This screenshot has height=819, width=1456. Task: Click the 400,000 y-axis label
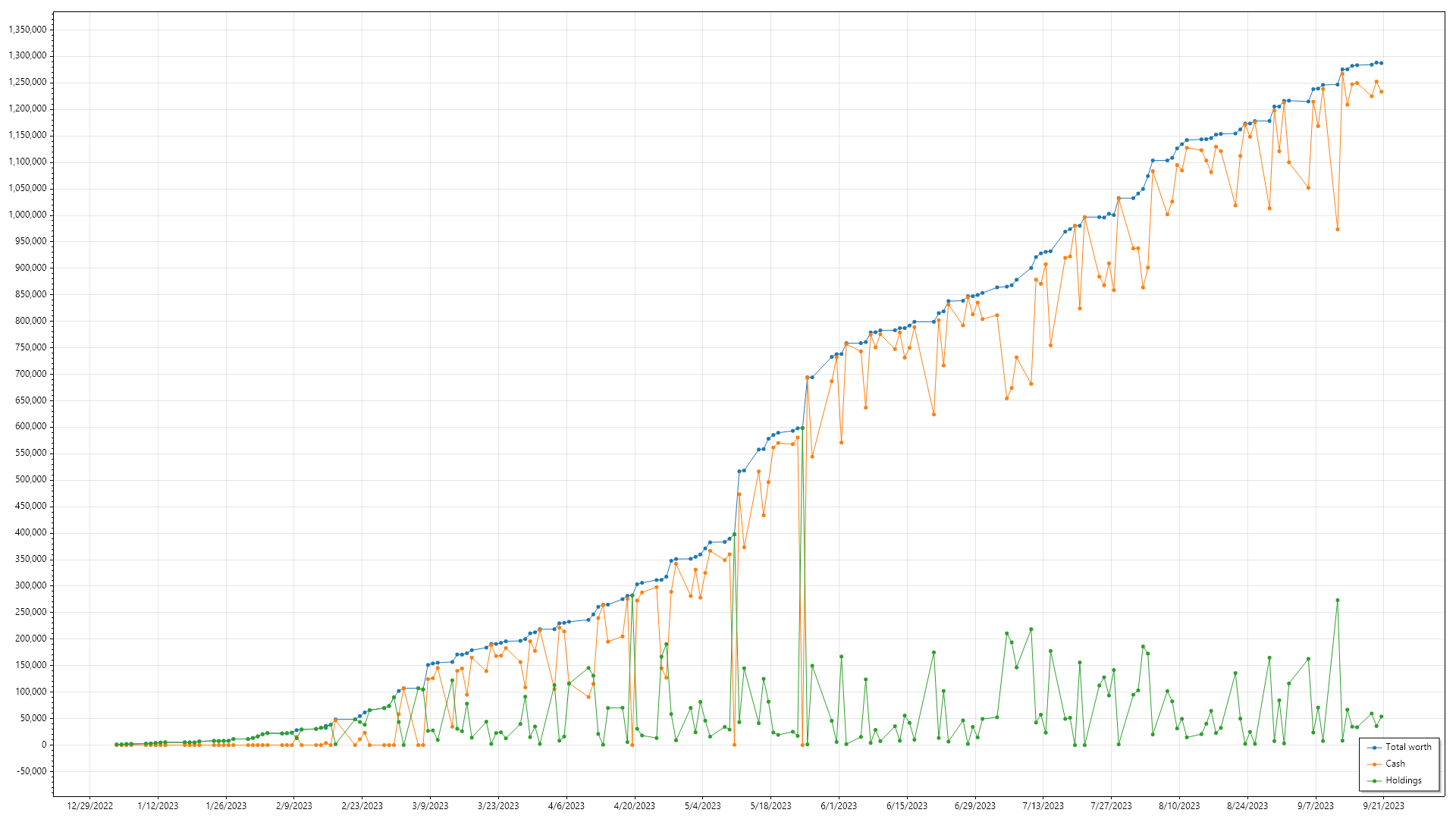coord(31,533)
